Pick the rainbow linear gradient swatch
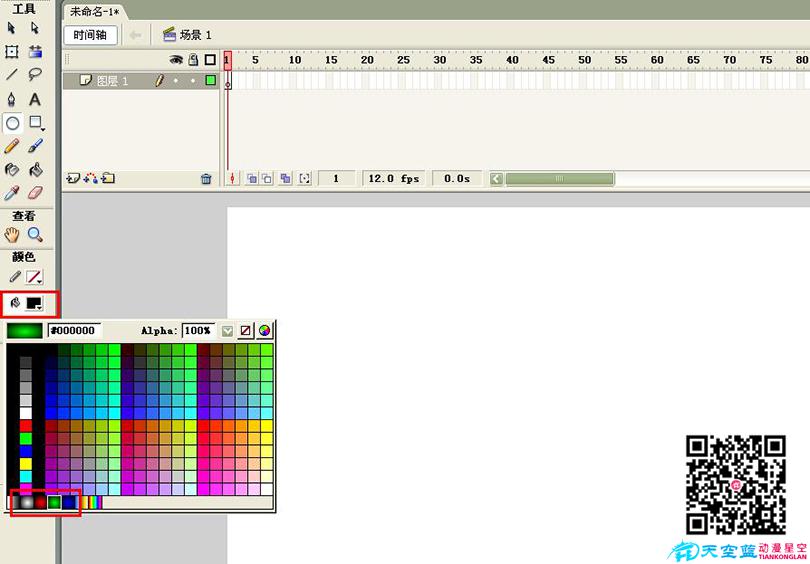This screenshot has height=564, width=810. pyautogui.click(x=96, y=502)
